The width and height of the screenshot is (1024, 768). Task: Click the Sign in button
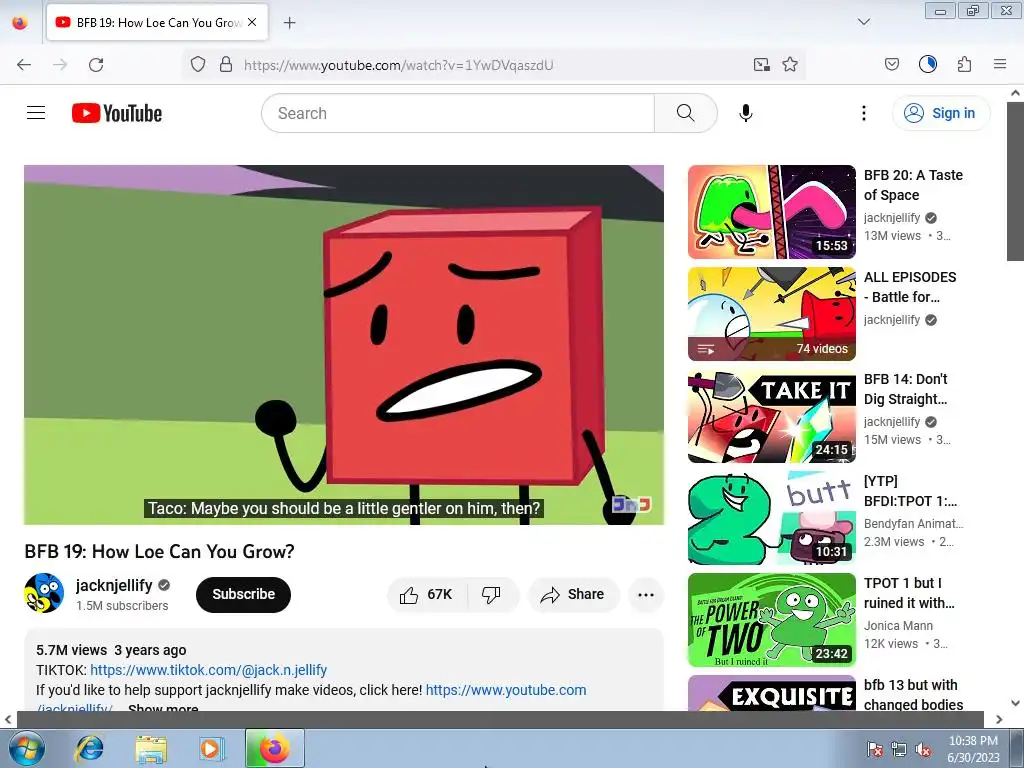click(x=940, y=113)
